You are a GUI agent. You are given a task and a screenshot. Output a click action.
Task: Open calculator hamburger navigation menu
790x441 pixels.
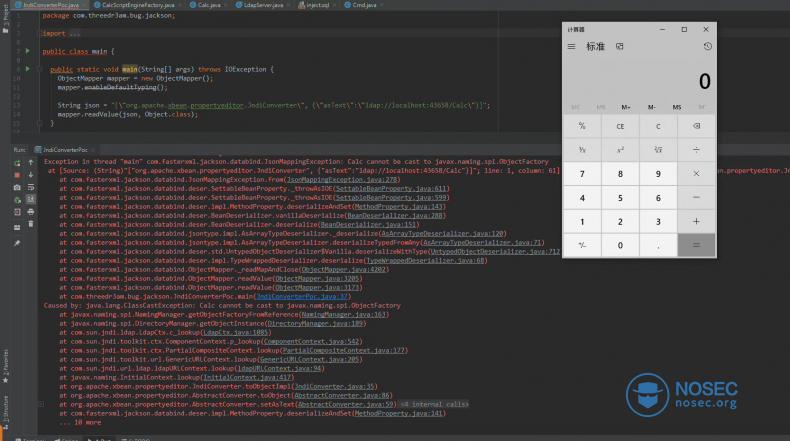coord(571,46)
